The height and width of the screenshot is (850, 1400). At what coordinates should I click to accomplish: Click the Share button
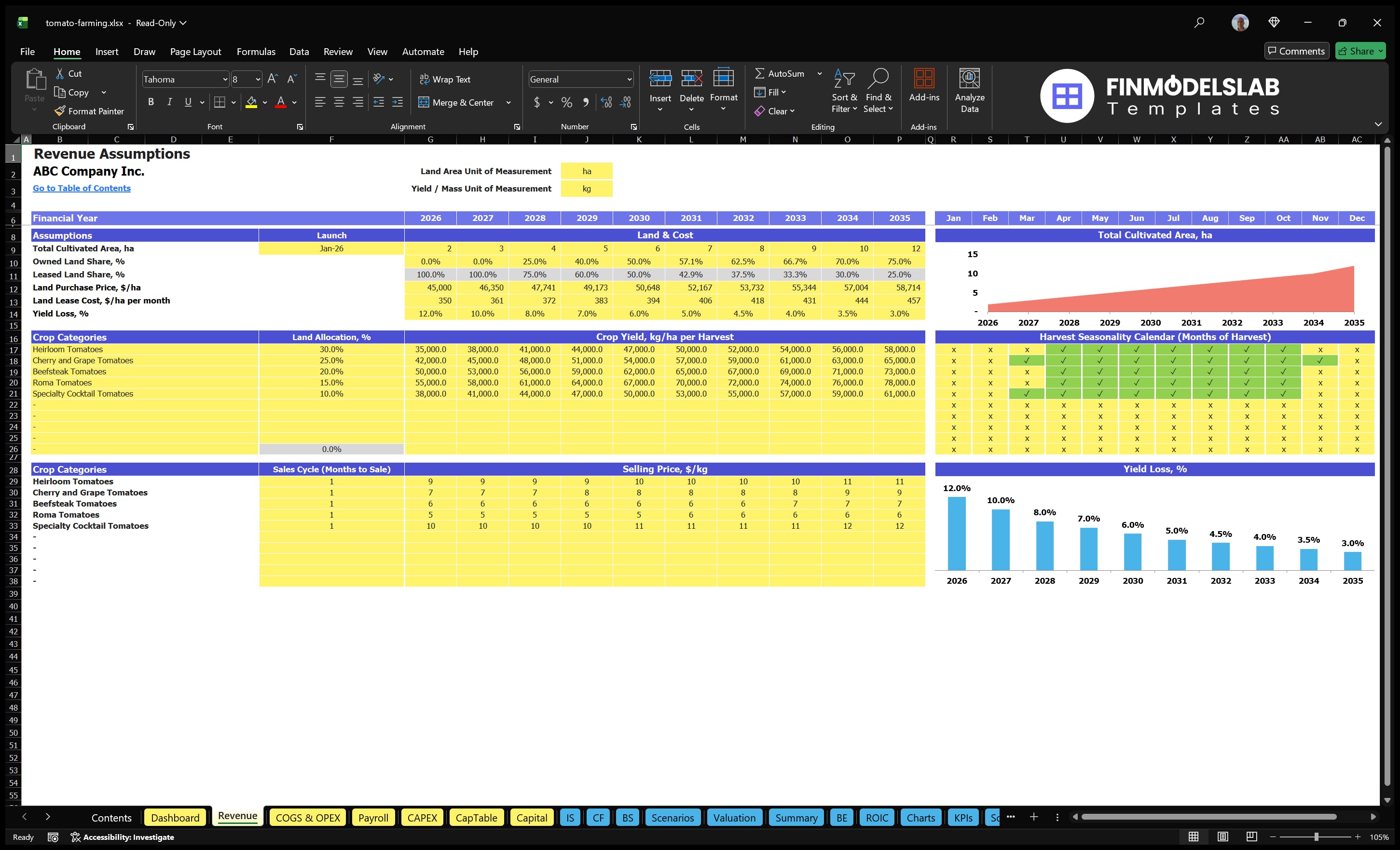coord(1360,51)
